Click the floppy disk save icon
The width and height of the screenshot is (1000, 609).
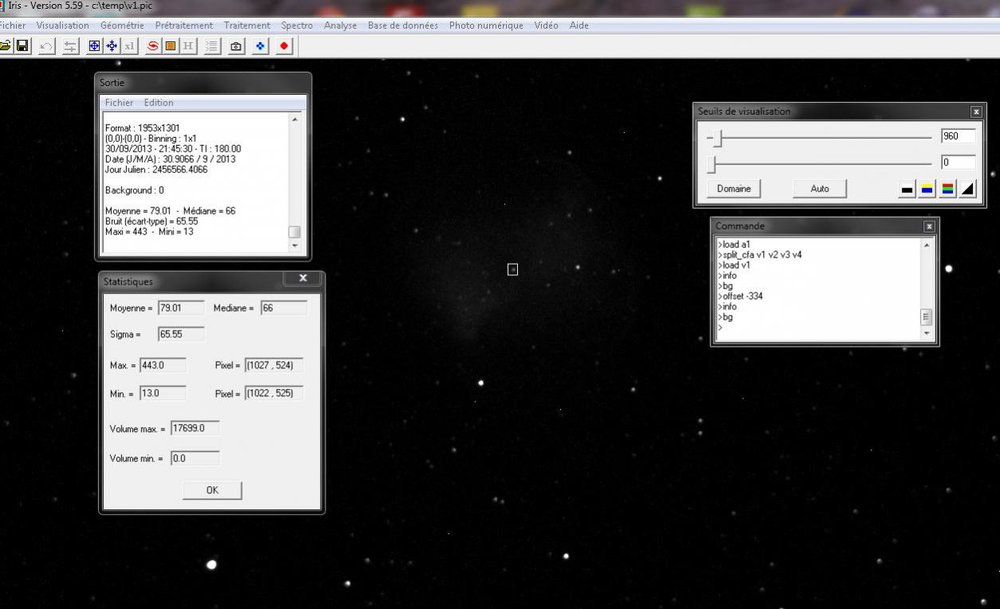pyautogui.click(x=22, y=46)
